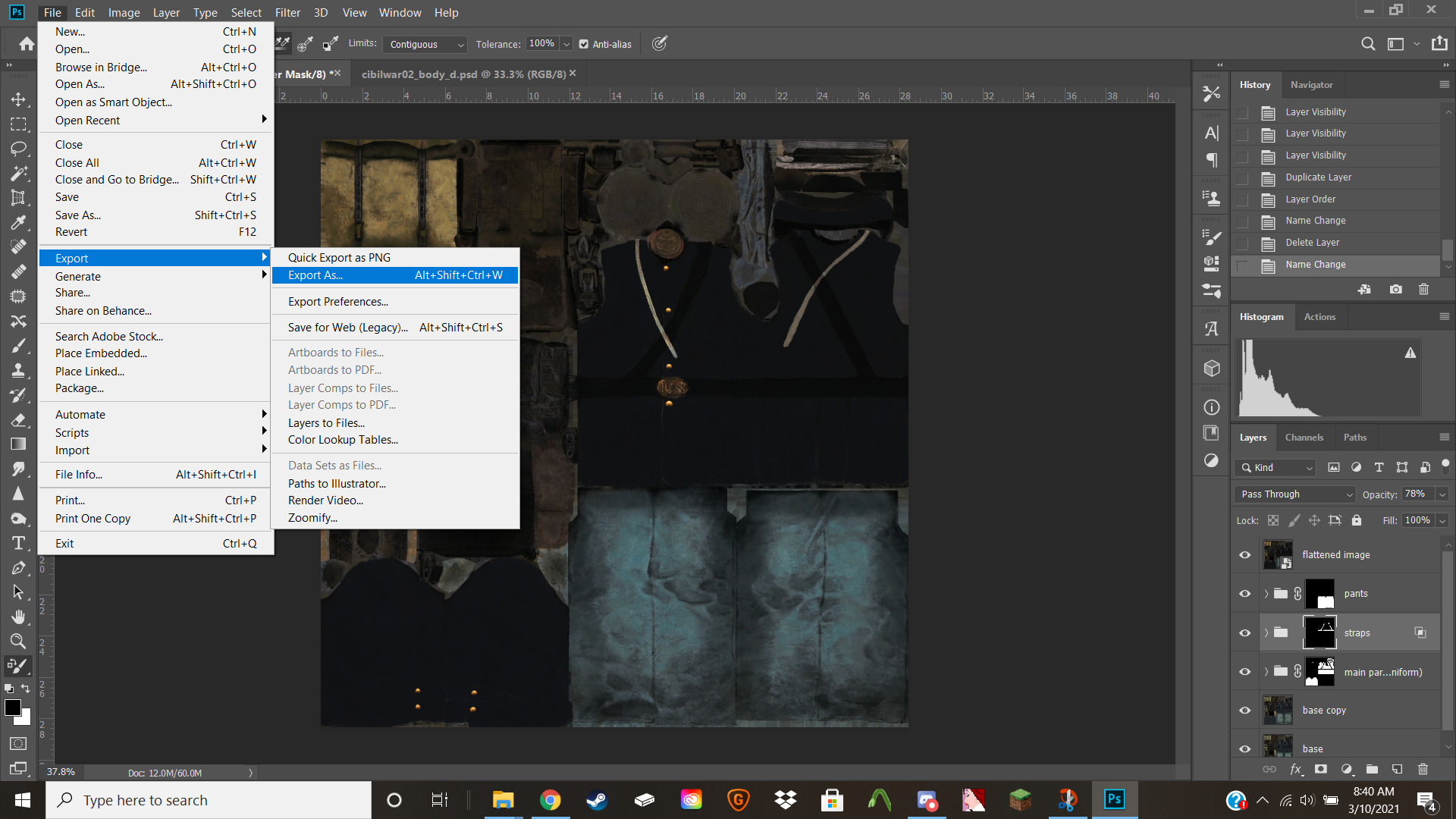Select the Lasso tool
1456x819 pixels.
point(18,149)
